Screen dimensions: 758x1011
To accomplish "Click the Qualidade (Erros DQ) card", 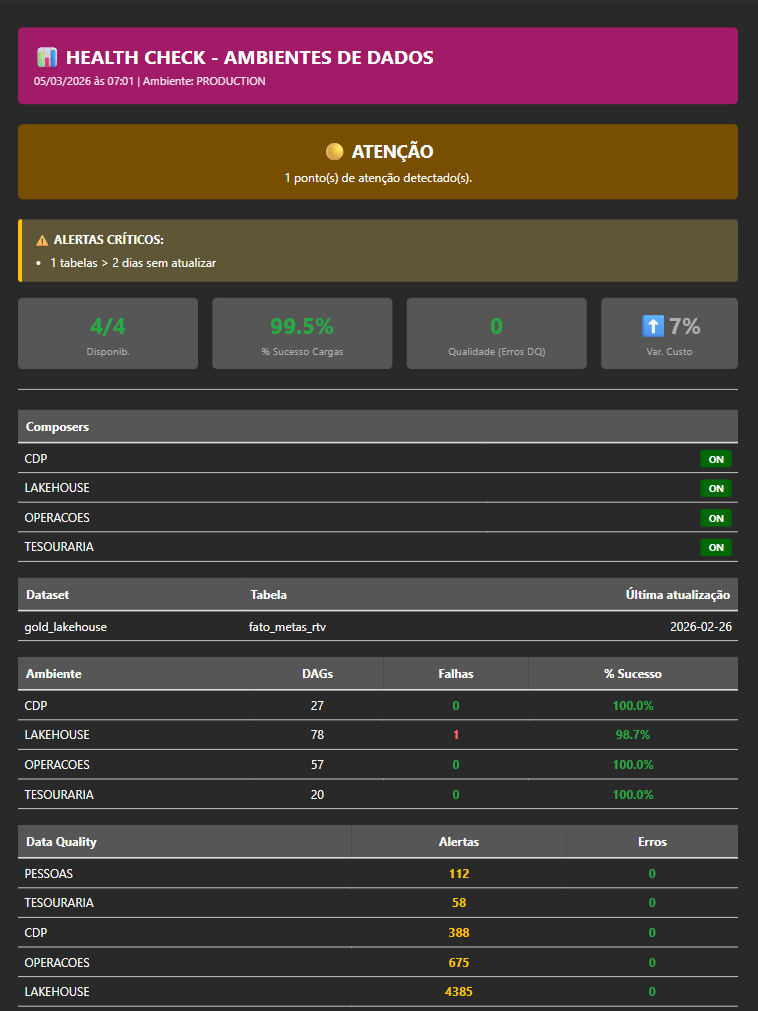I will pyautogui.click(x=496, y=333).
